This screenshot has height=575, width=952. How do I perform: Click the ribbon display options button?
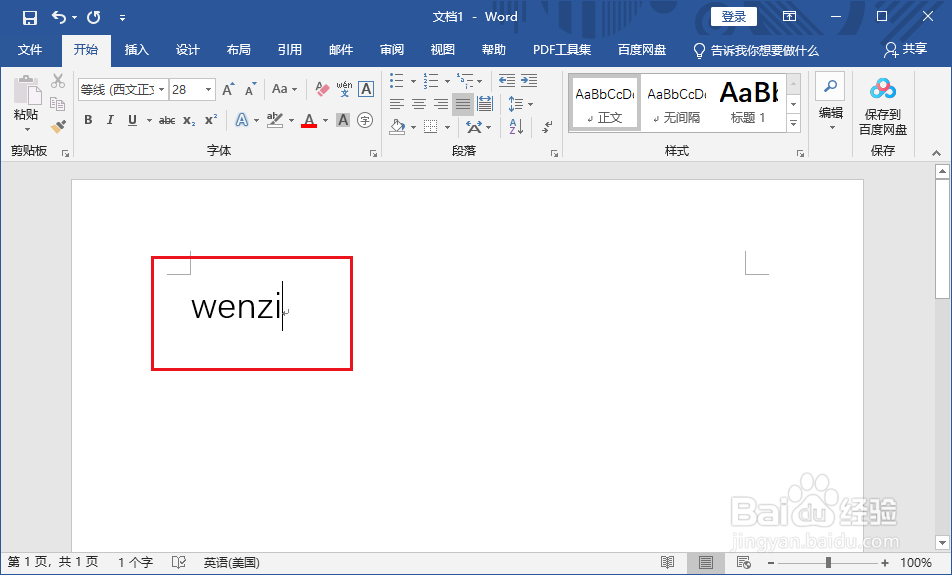click(789, 16)
